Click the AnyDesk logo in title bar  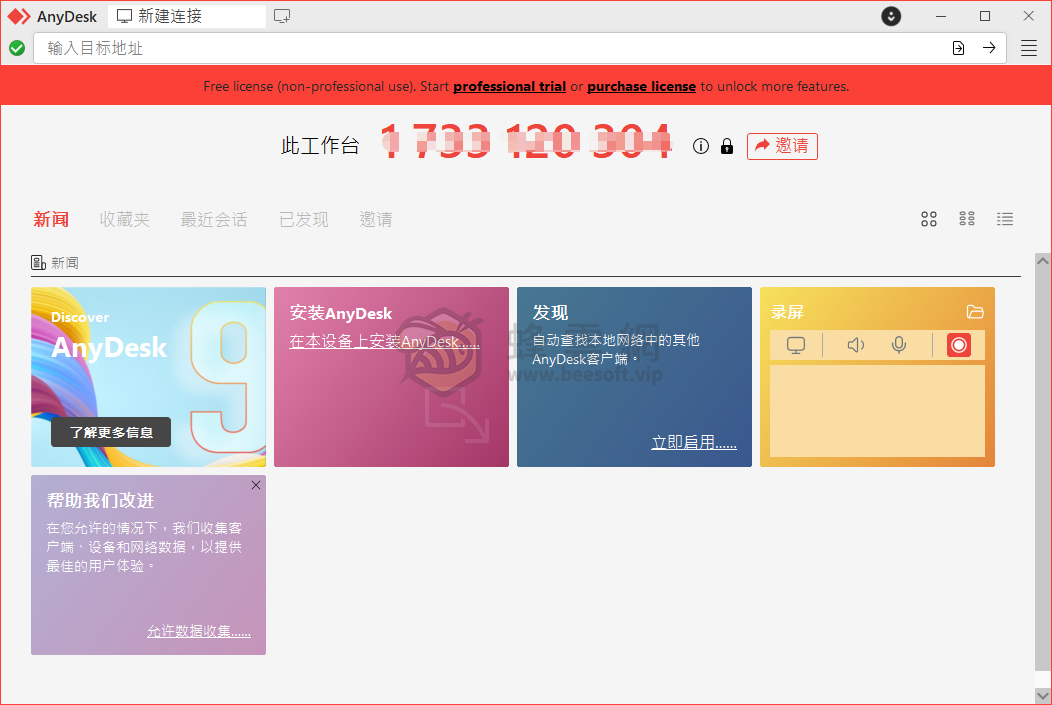coord(19,16)
